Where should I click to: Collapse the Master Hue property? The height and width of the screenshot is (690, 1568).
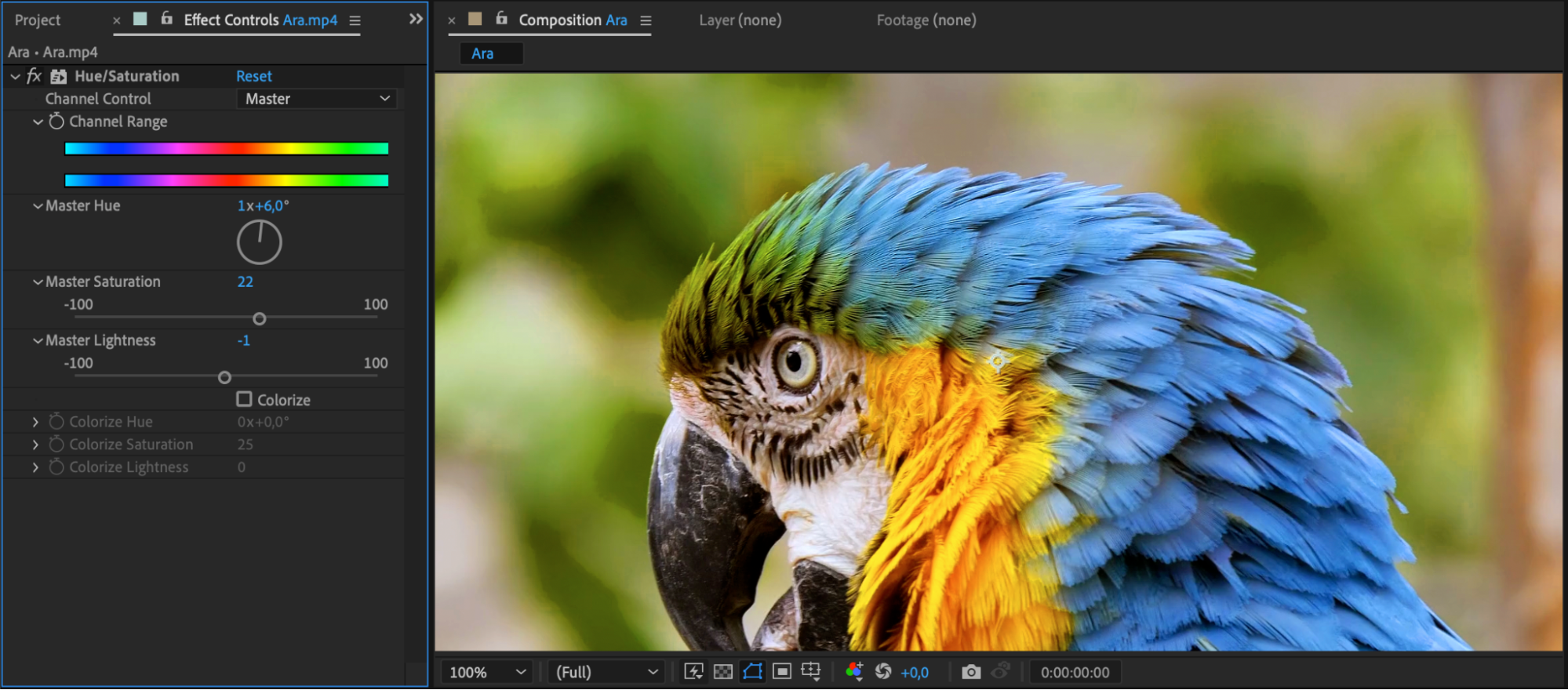click(x=38, y=206)
